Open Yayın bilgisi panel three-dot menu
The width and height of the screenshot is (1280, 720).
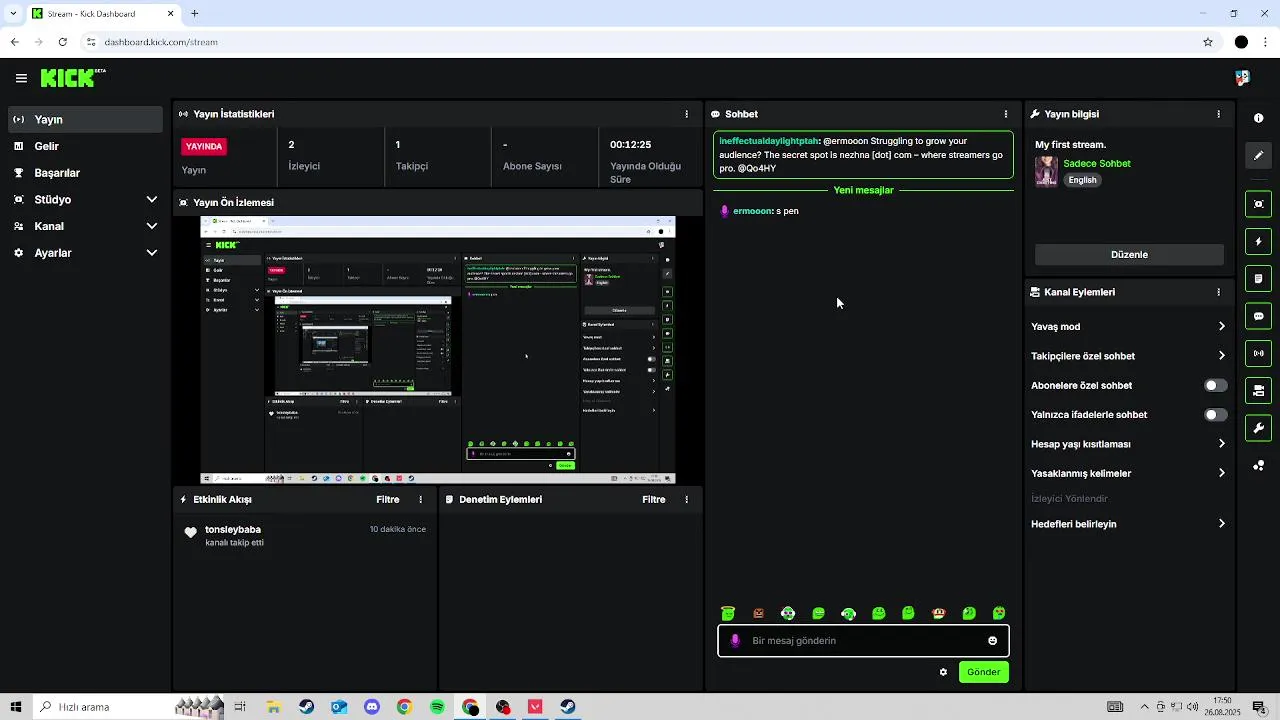1218,114
